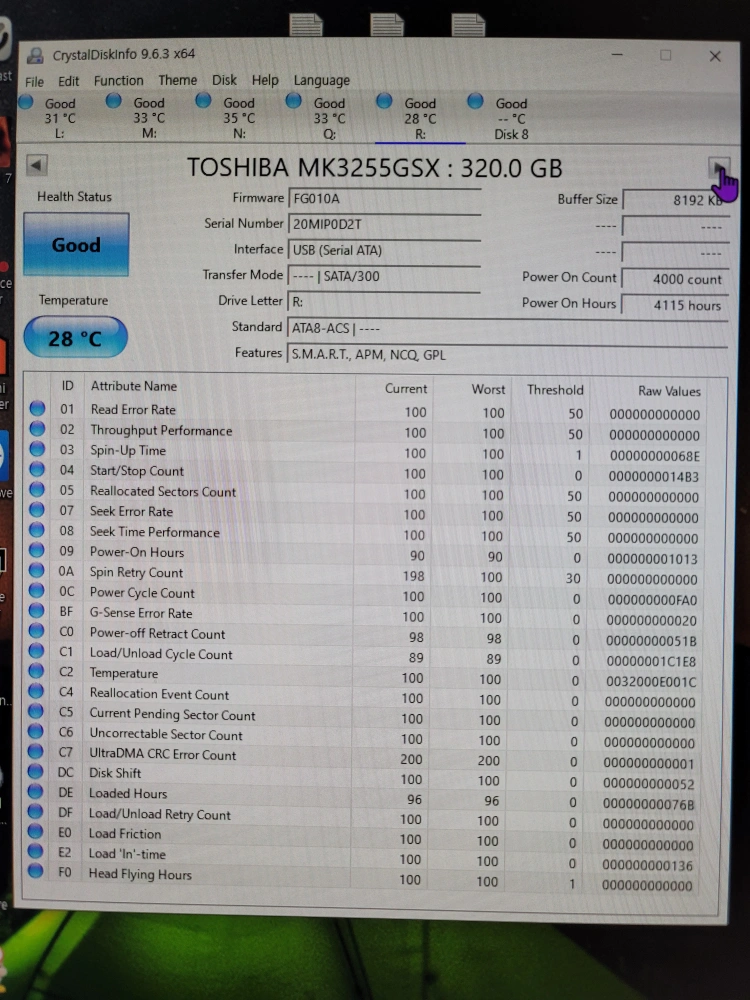The height and width of the screenshot is (1000, 750).
Task: Click the Drive Letter field
Action: pos(385,302)
